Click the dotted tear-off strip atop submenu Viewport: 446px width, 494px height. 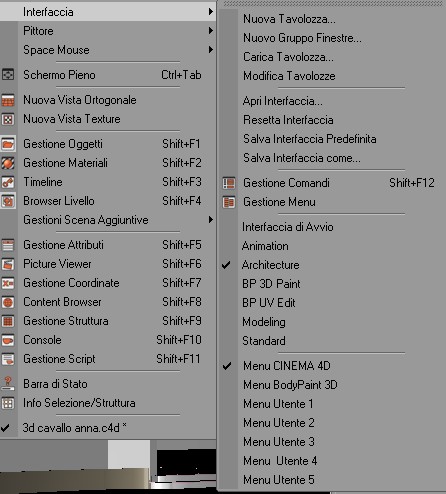point(334,3)
